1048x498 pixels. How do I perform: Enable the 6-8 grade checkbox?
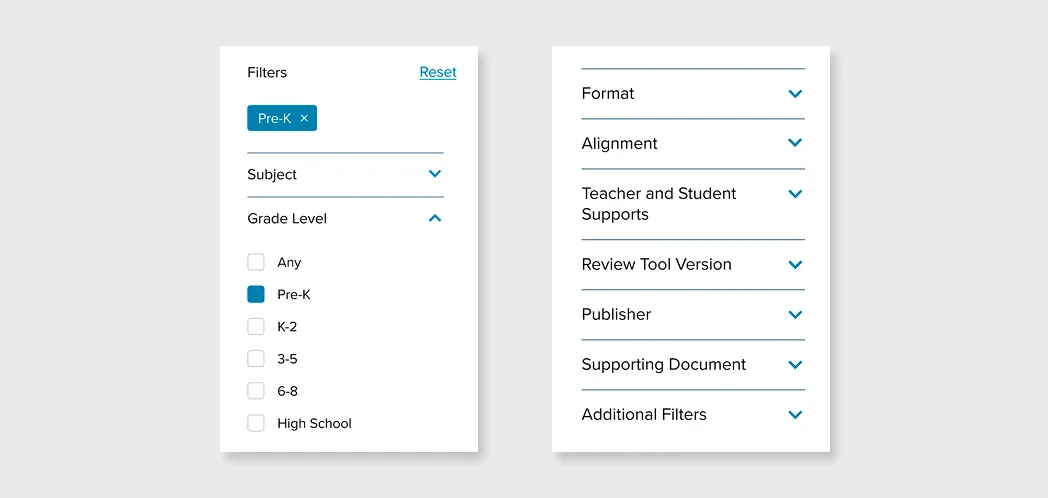point(256,391)
